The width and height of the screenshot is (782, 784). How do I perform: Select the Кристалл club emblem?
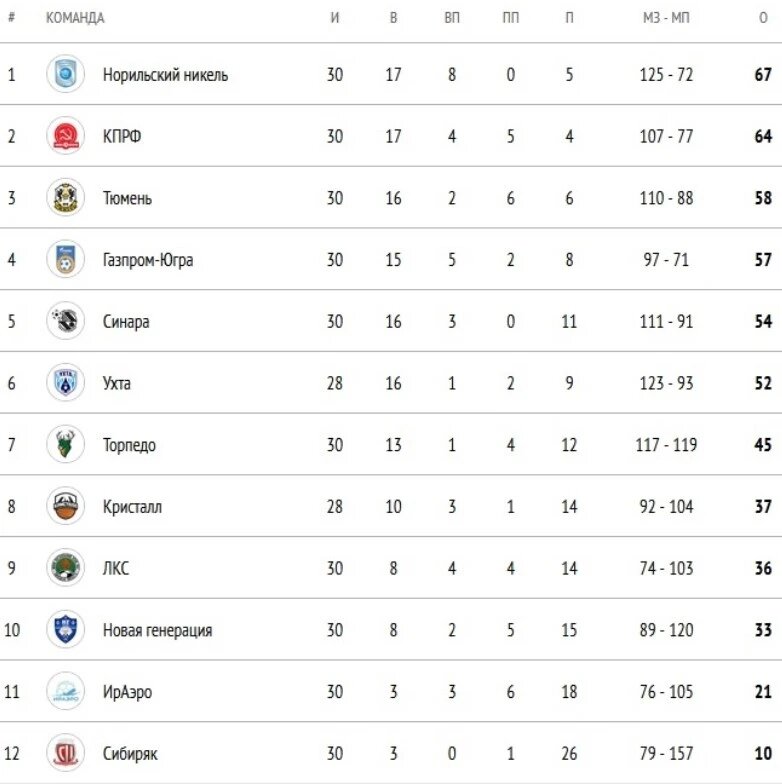[x=66, y=506]
